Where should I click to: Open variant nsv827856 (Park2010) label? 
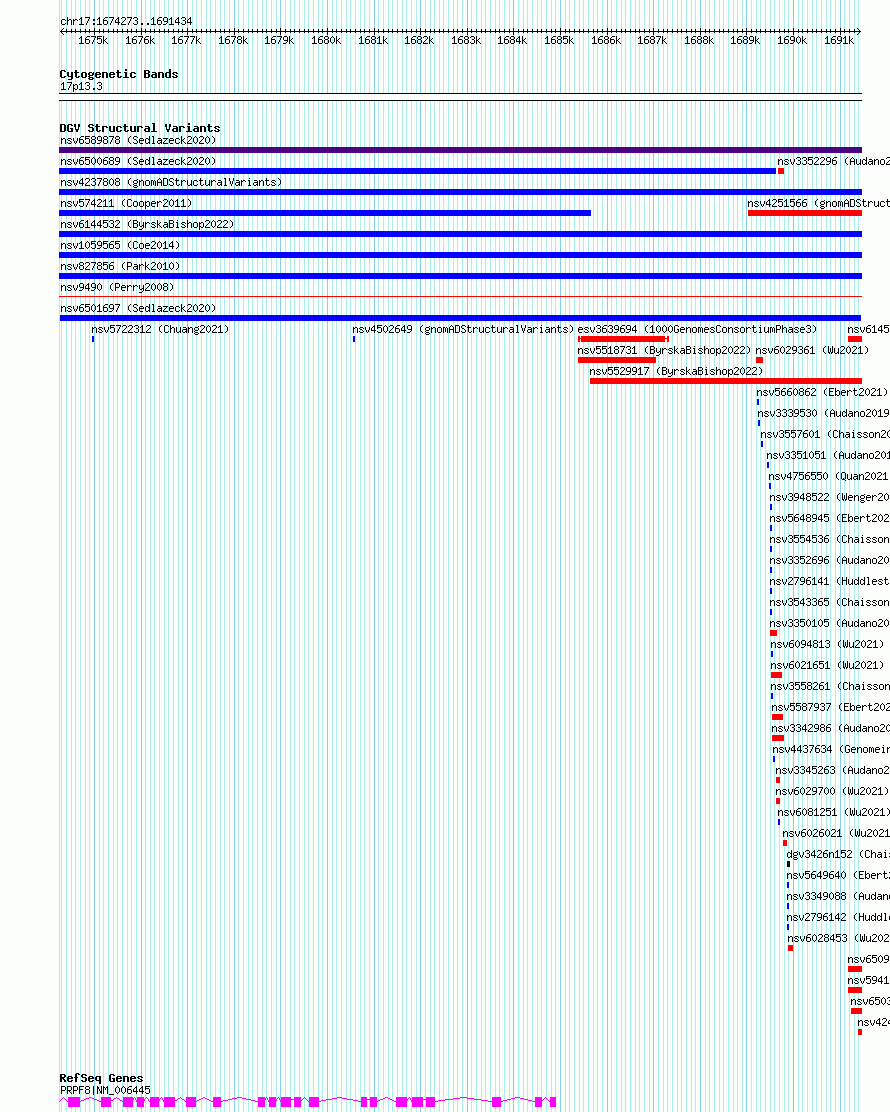click(120, 267)
